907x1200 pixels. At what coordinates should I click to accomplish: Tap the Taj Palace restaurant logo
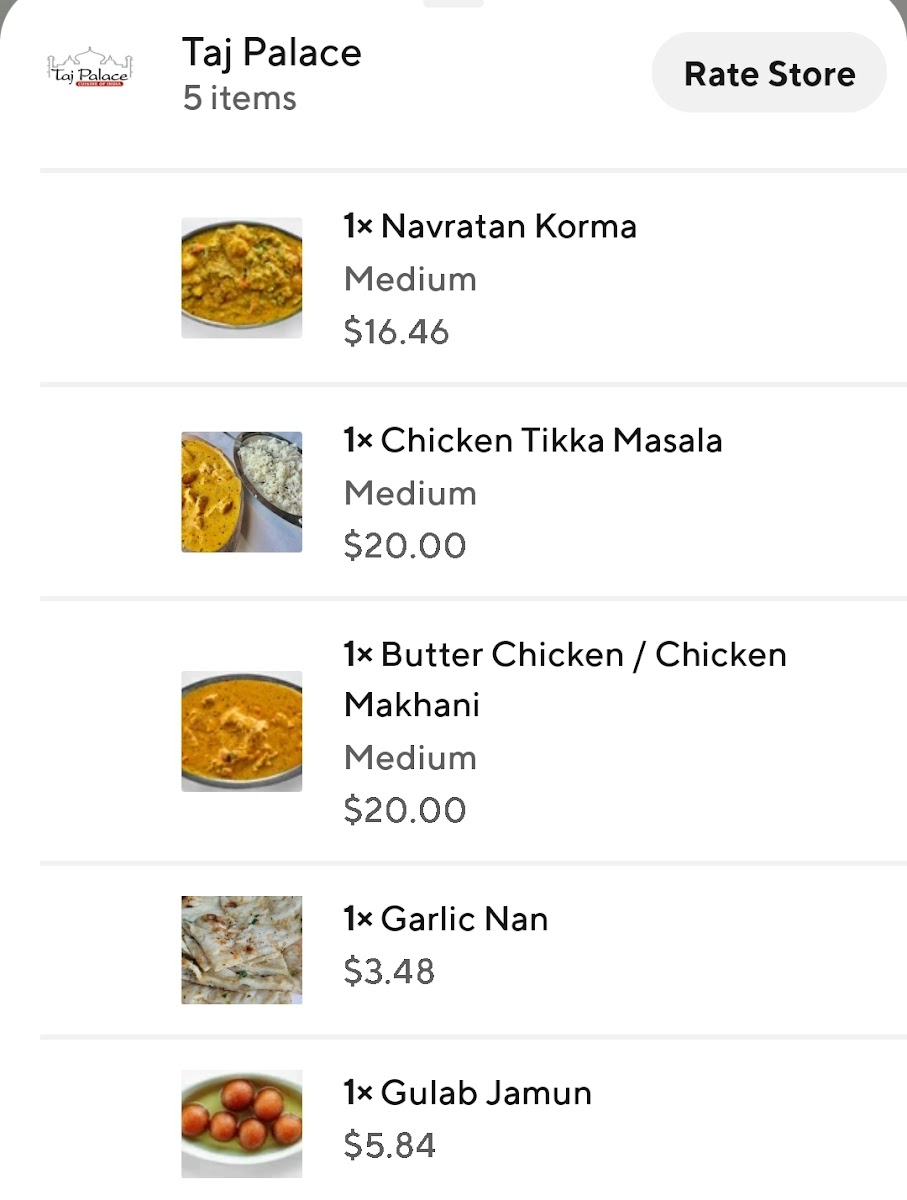coord(90,68)
